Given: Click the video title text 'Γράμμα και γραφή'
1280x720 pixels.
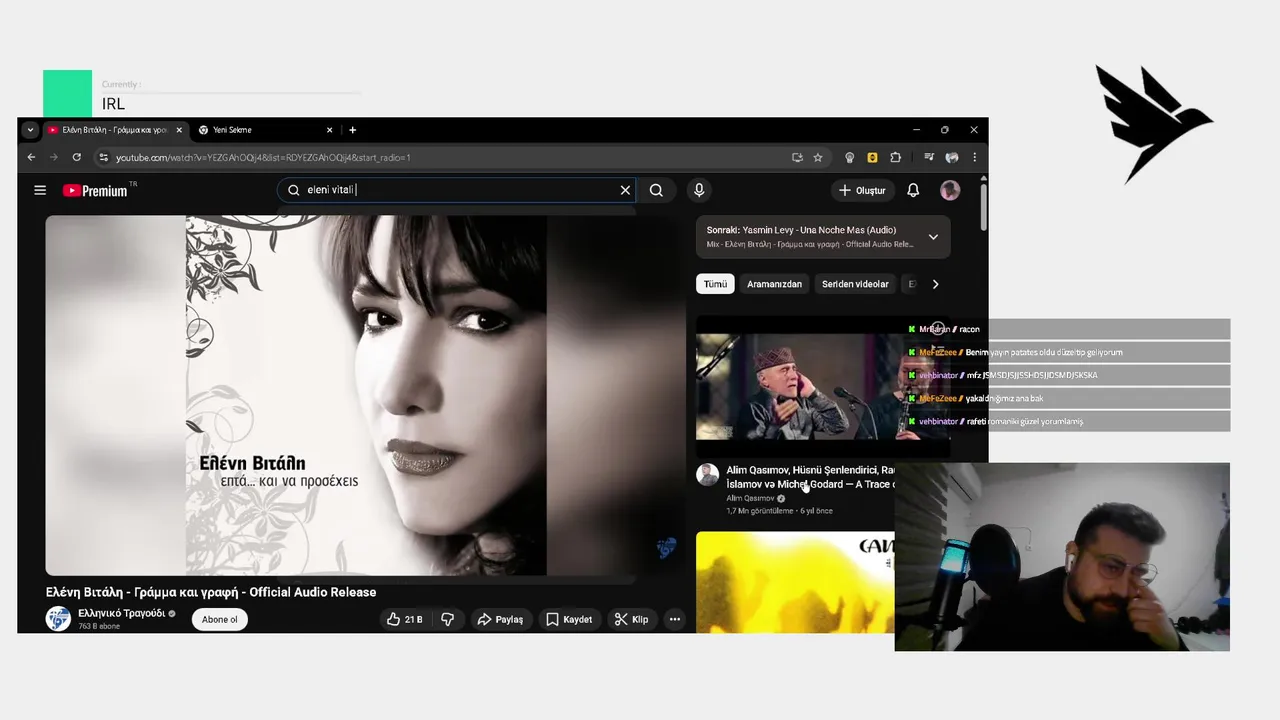Looking at the screenshot, I should (191, 592).
